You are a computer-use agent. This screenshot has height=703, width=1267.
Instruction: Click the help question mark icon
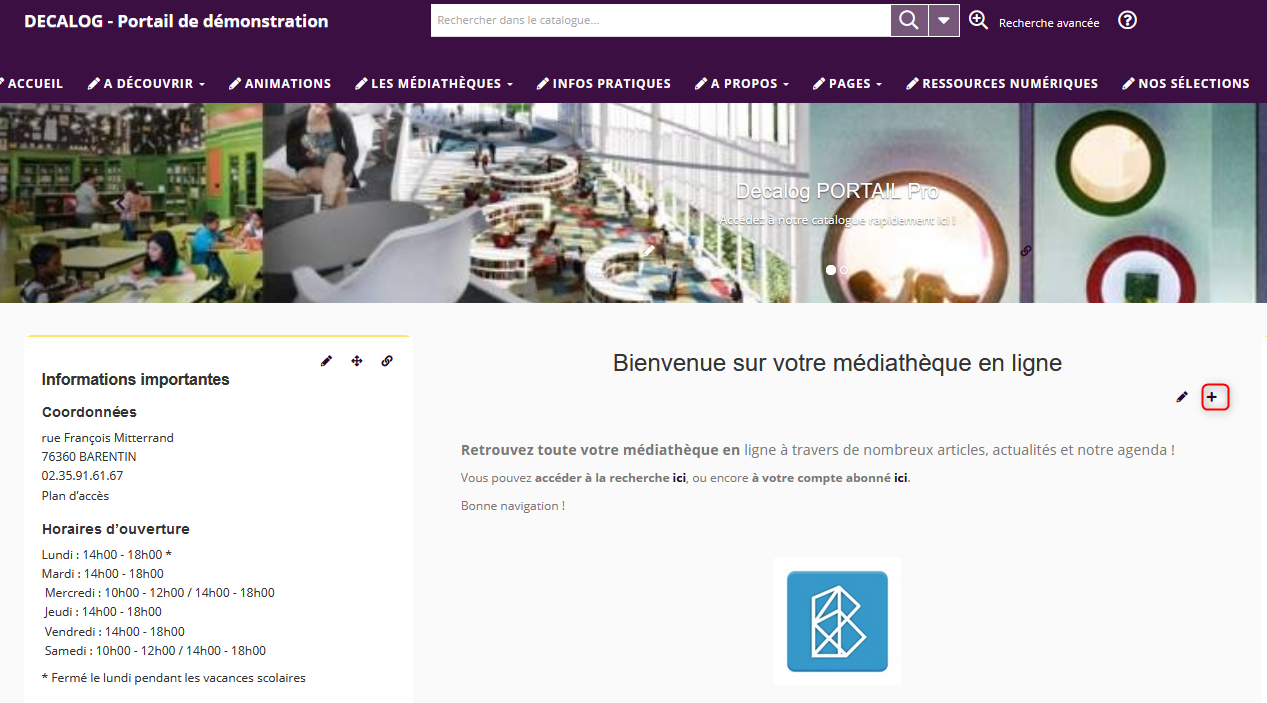(x=1127, y=21)
